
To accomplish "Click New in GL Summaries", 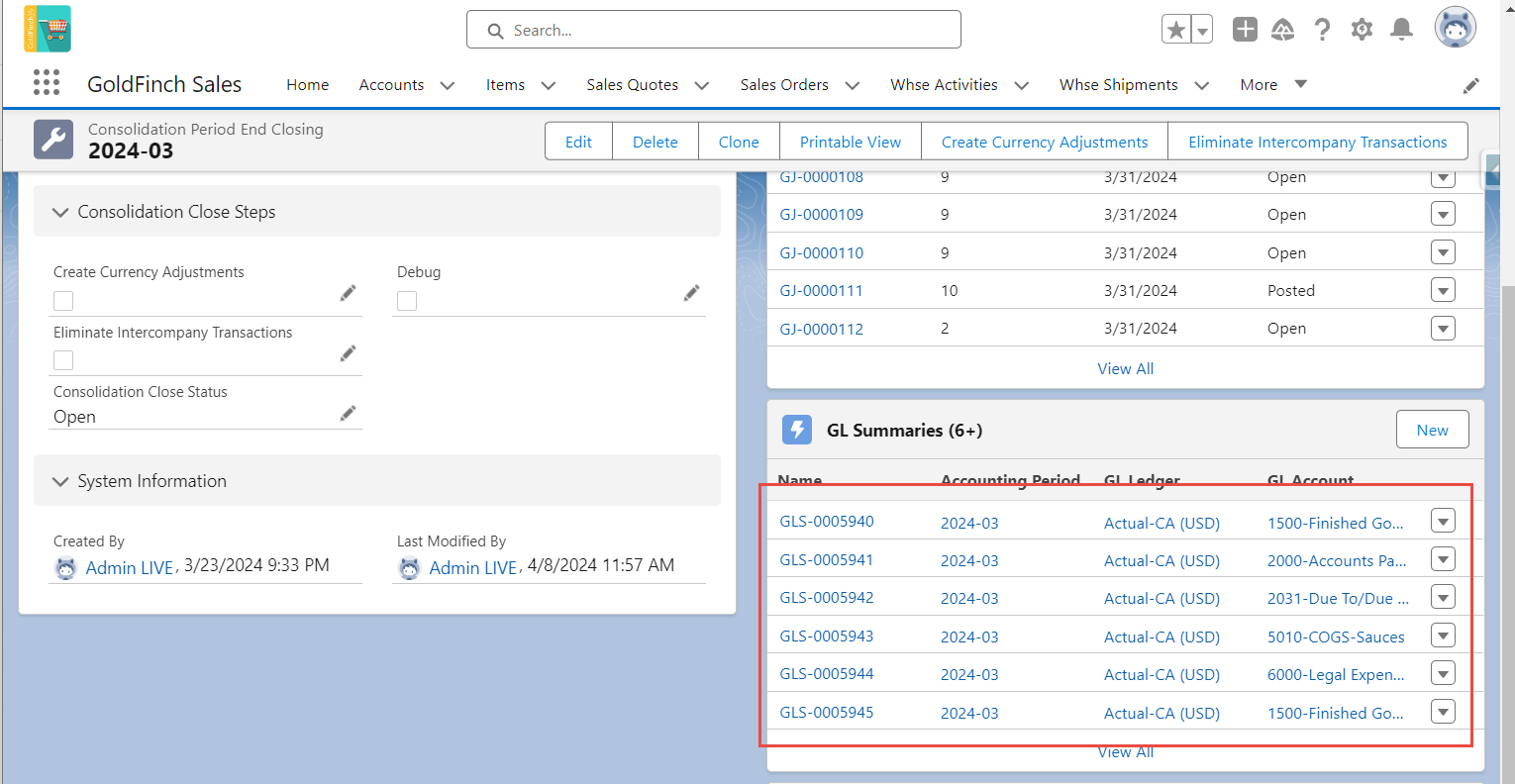I will (1432, 430).
